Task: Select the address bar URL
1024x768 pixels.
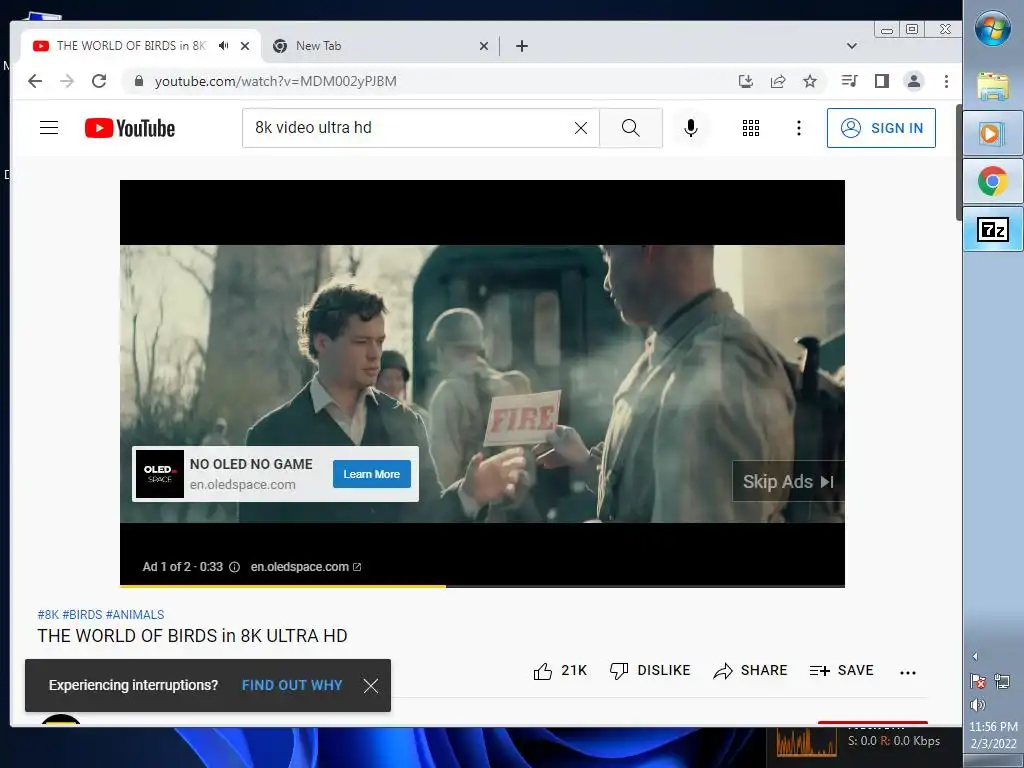Action: [276, 81]
